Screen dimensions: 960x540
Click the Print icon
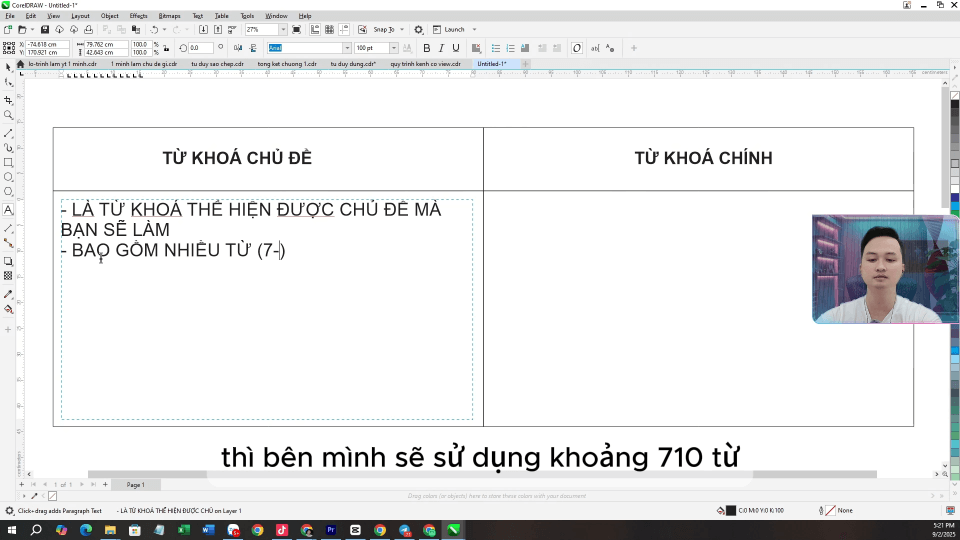click(88, 29)
